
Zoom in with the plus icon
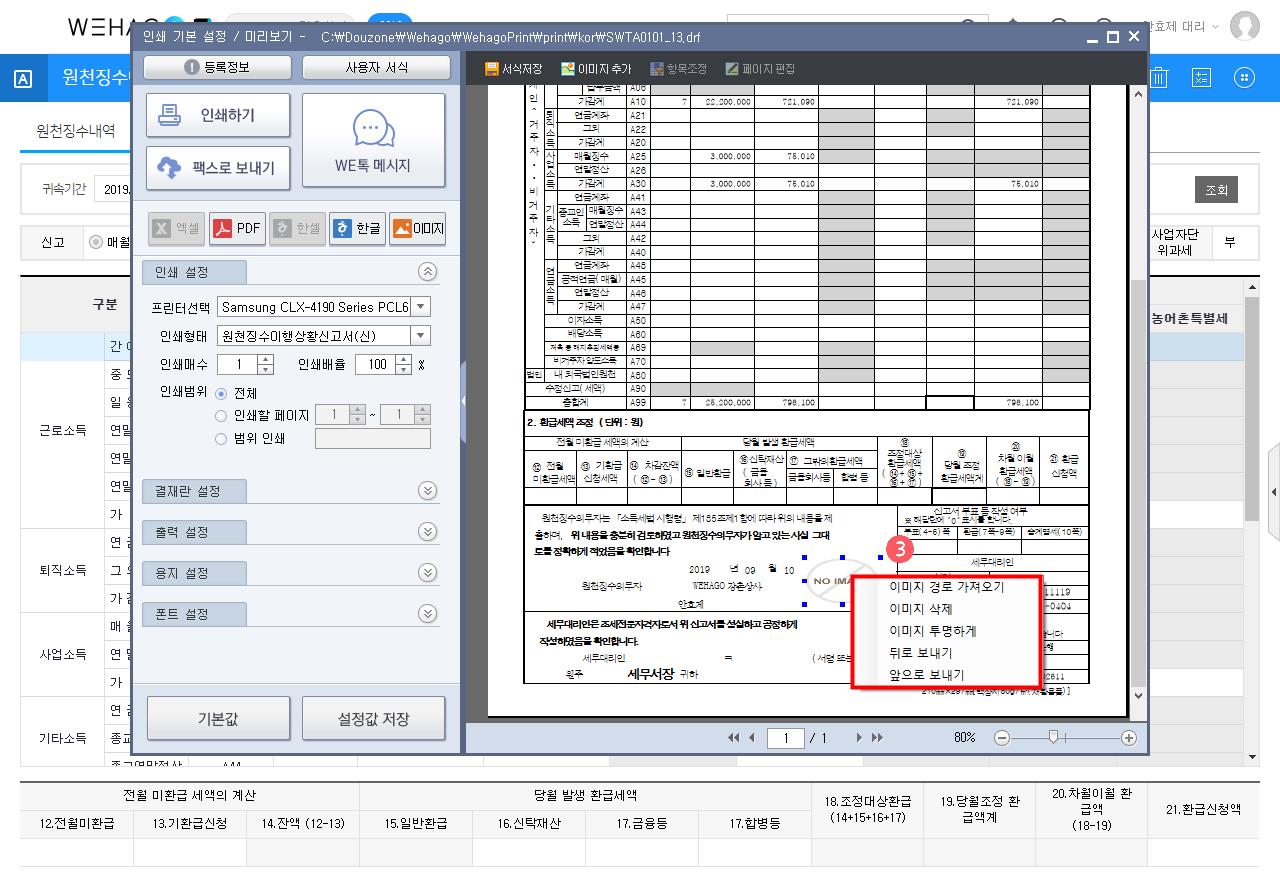pos(1129,738)
